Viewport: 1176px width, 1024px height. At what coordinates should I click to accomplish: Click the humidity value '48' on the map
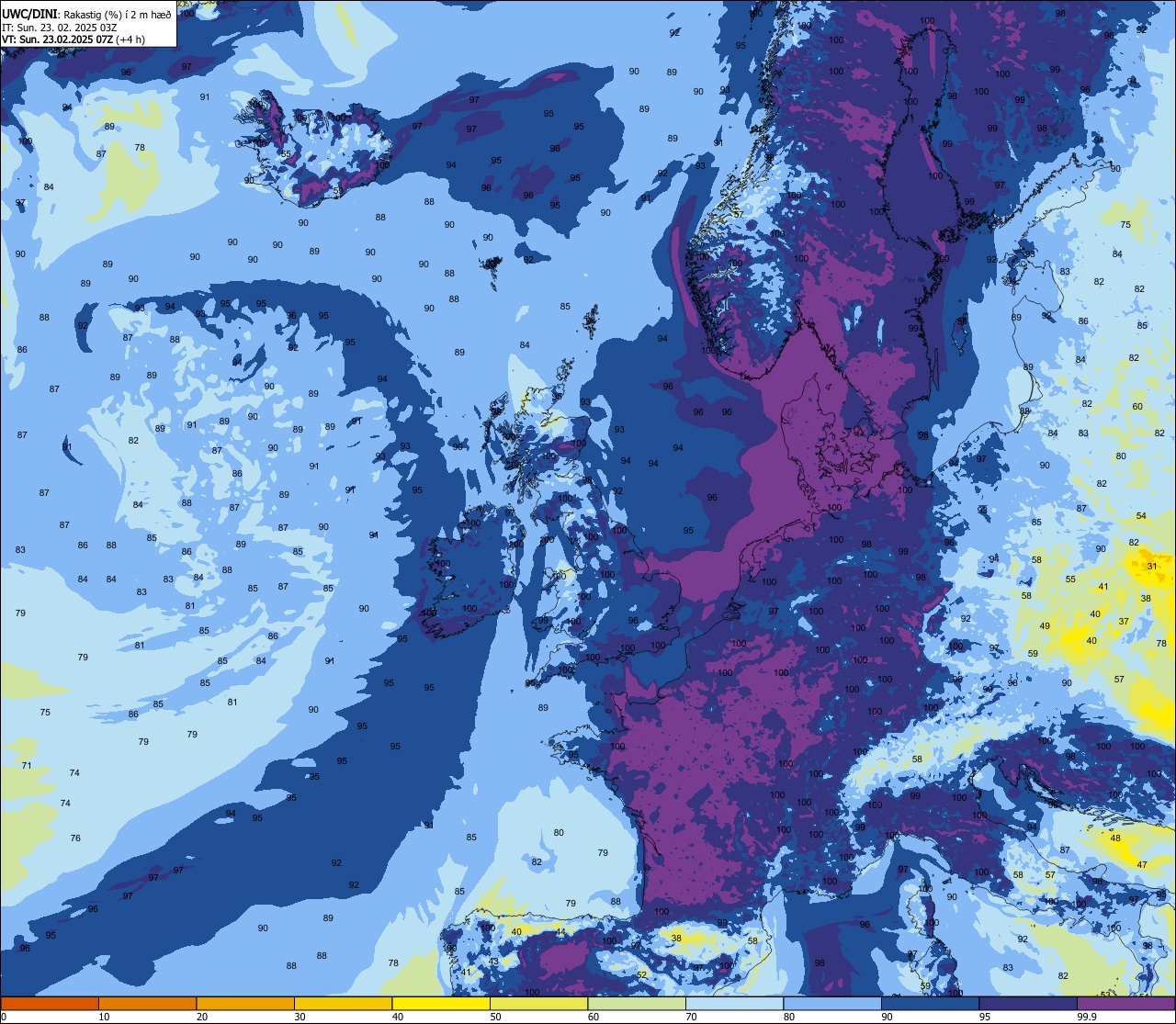tap(1115, 838)
